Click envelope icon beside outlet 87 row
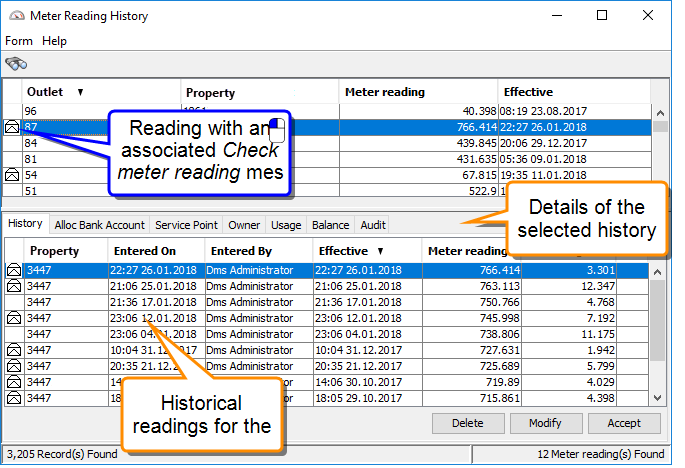 coord(12,127)
